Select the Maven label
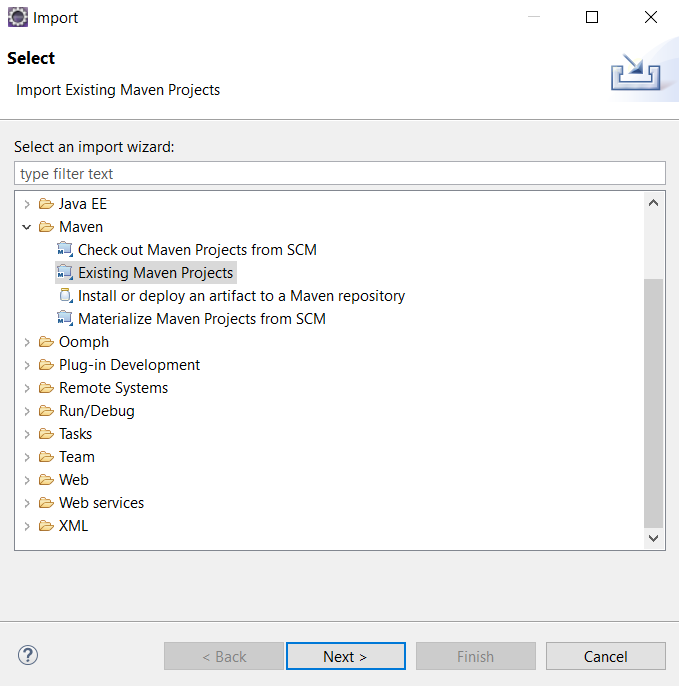Viewport: 679px width, 686px height. point(81,227)
